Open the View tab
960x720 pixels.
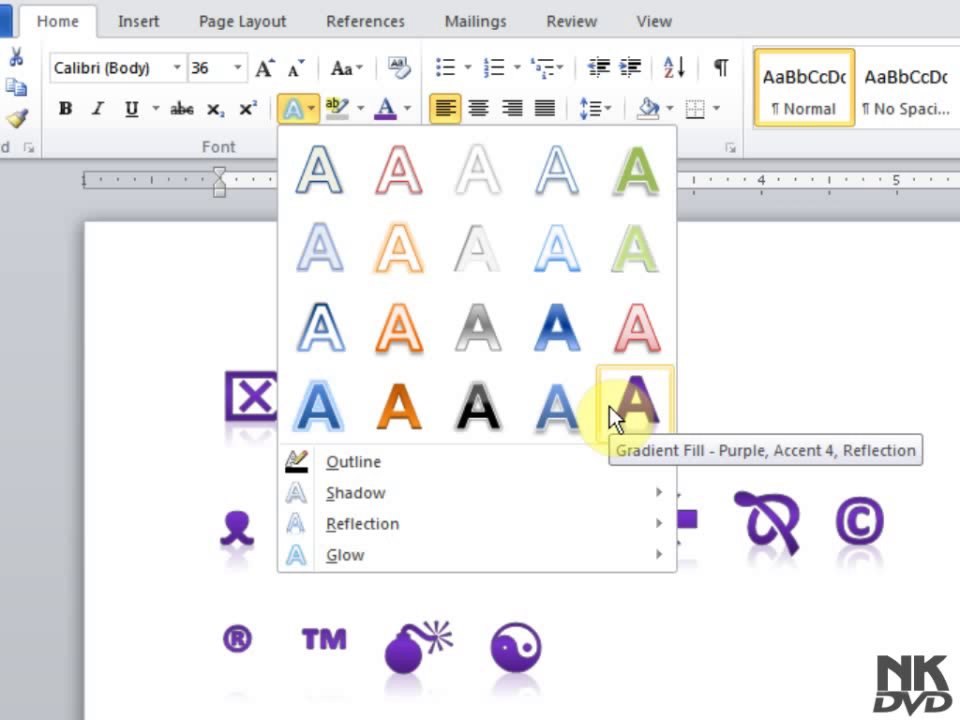pyautogui.click(x=654, y=21)
